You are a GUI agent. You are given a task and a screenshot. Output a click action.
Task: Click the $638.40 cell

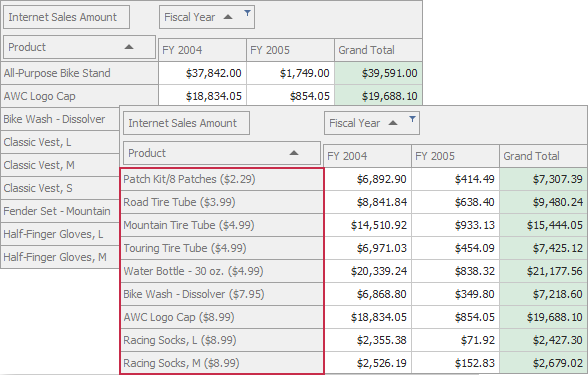pos(456,202)
